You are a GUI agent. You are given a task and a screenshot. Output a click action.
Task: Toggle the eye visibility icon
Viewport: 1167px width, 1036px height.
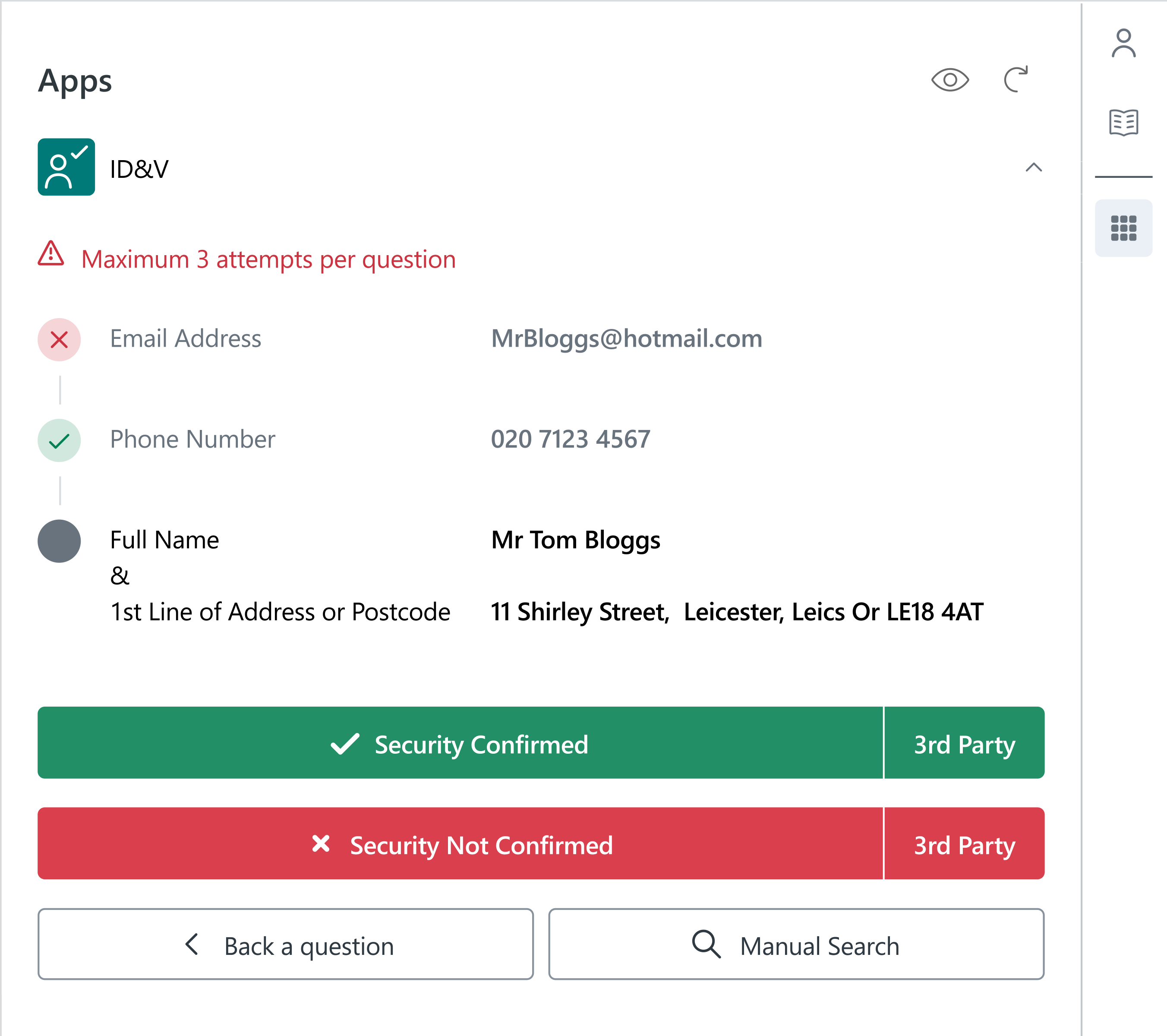tap(949, 80)
